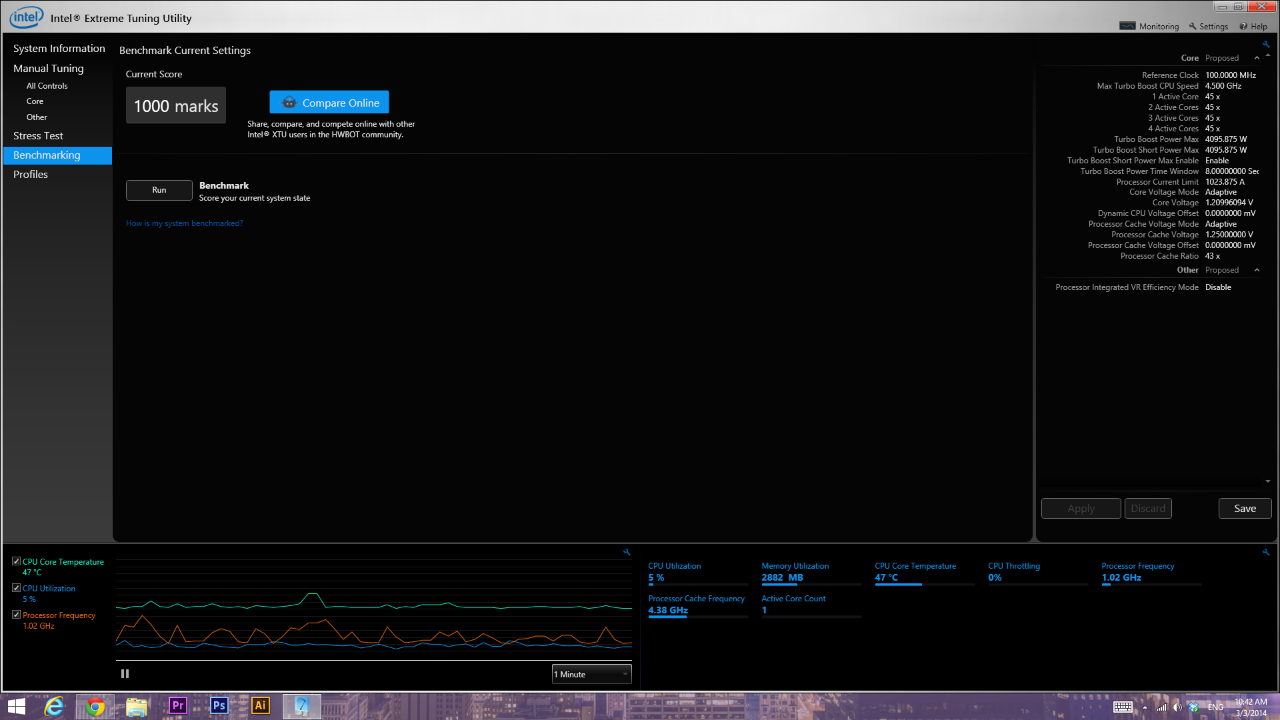Collapse the Other section chevron
This screenshot has width=1280, height=720.
pyautogui.click(x=1257, y=270)
